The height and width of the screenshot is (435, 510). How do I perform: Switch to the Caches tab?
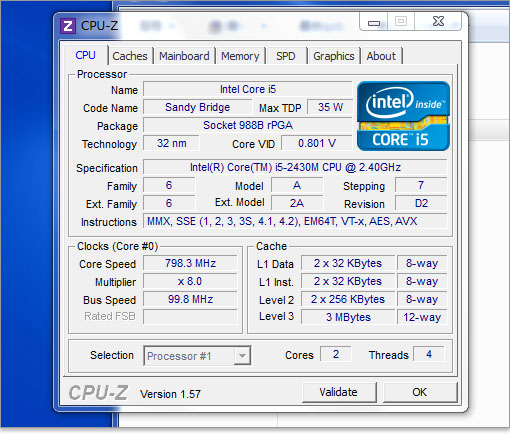[130, 56]
